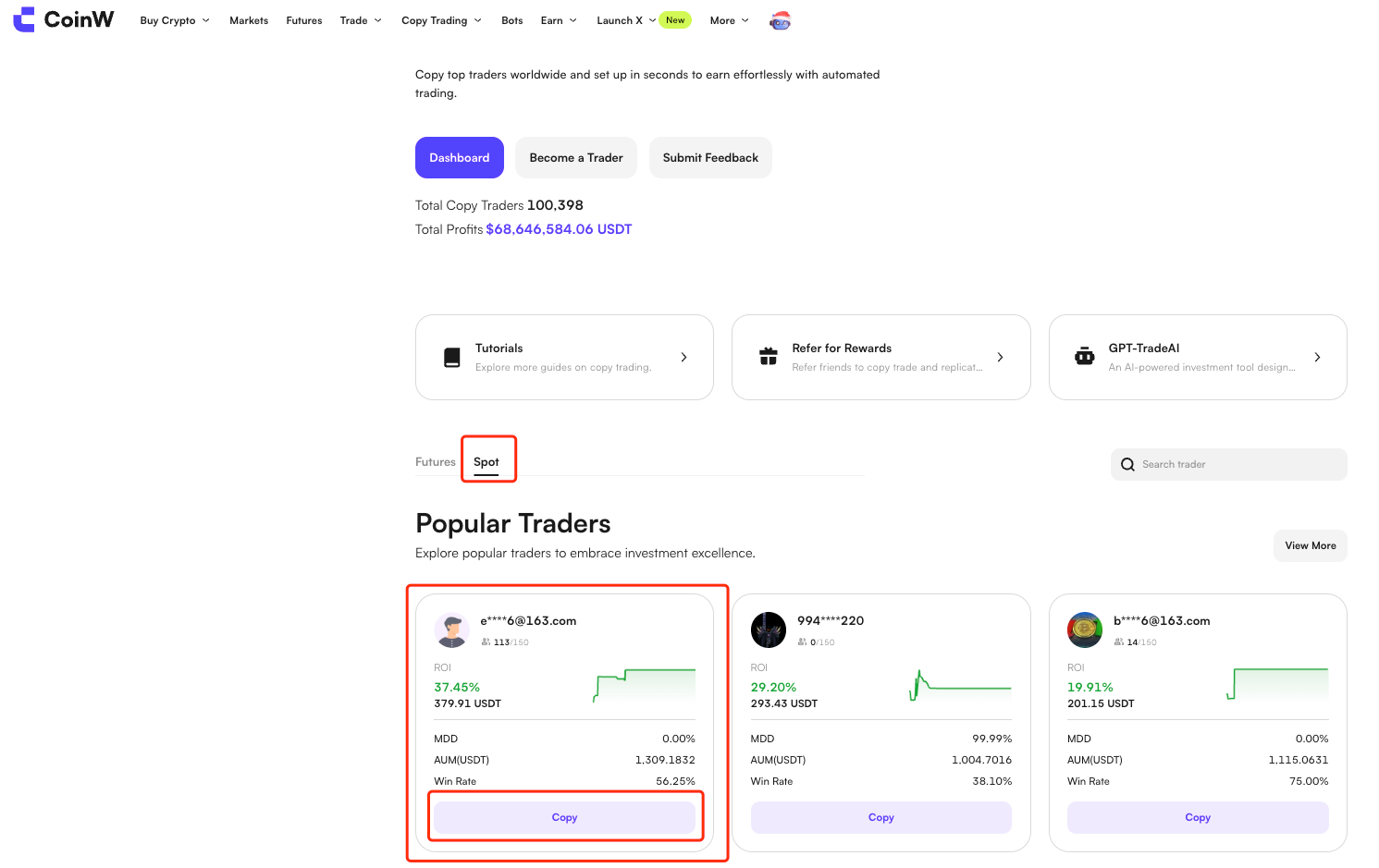Switch to the Futures tab

(x=436, y=462)
